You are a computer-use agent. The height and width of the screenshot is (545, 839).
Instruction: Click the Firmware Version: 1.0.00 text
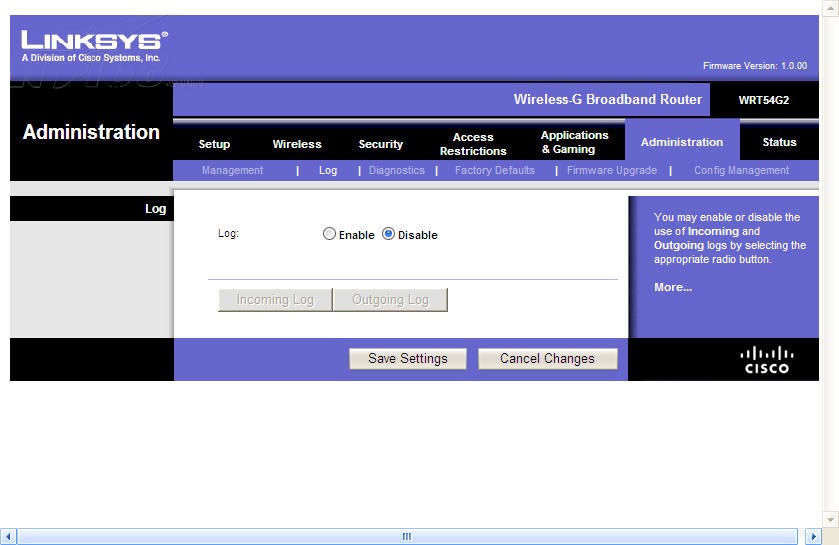pos(754,66)
